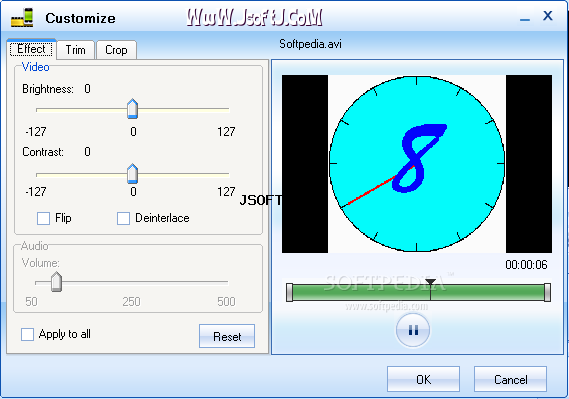Close the Customize window
The image size is (569, 399).
click(x=548, y=16)
